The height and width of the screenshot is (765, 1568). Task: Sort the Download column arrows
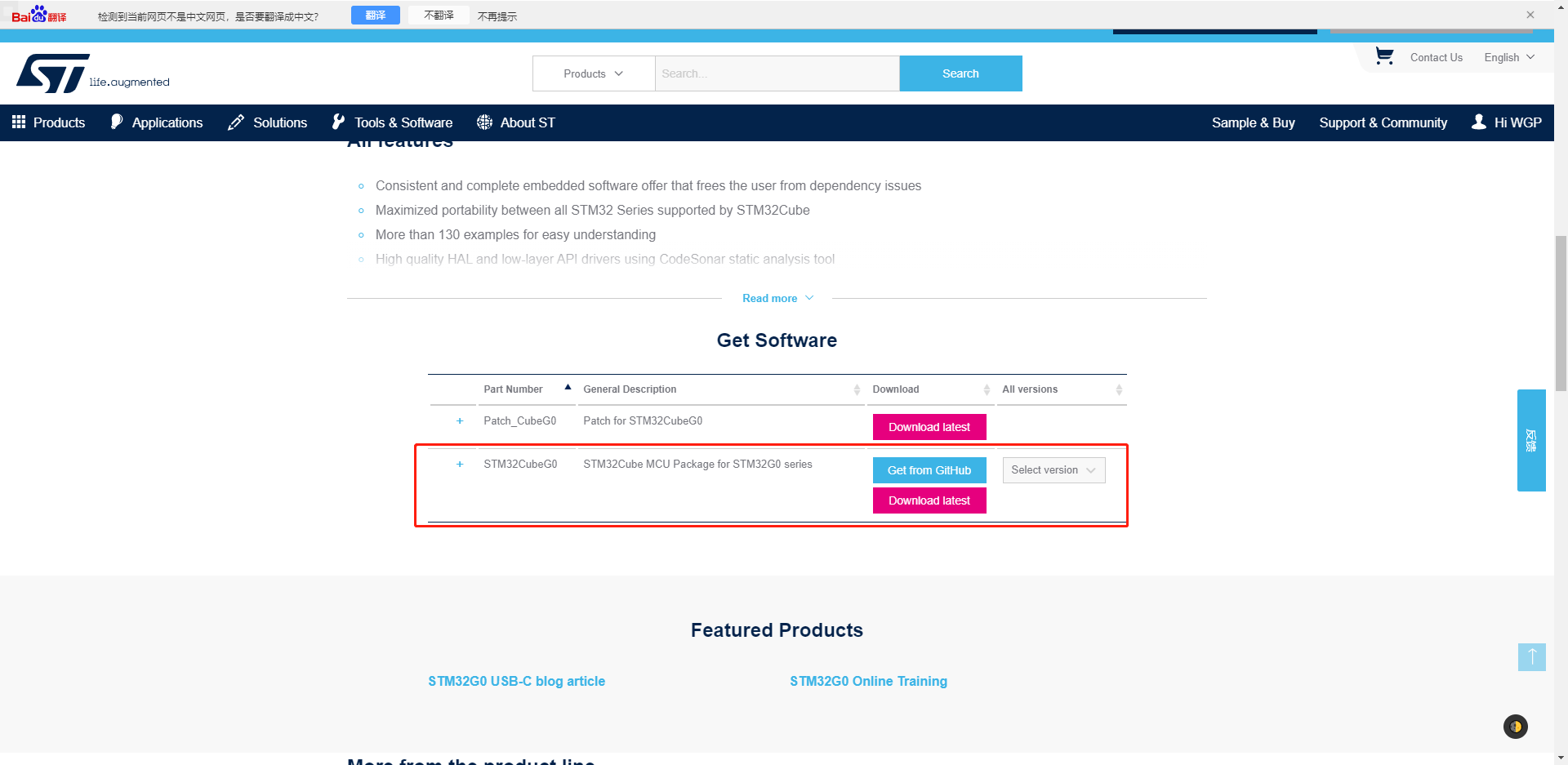pyautogui.click(x=986, y=389)
